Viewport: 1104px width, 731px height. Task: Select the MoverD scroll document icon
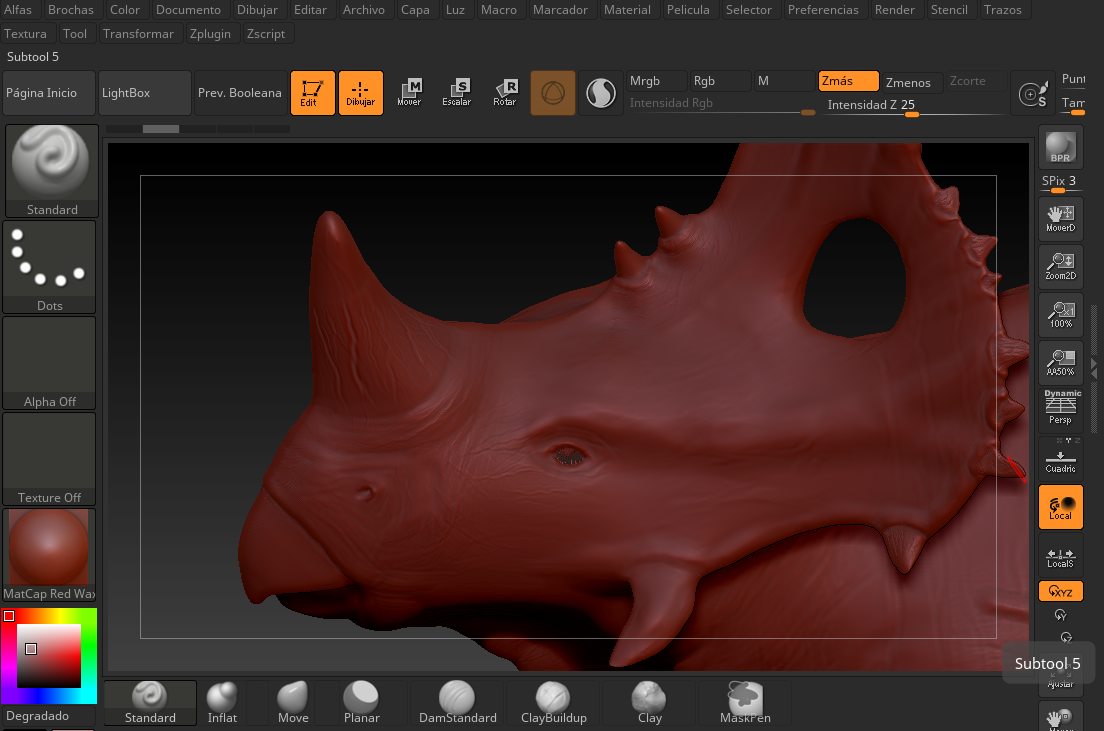click(1060, 219)
